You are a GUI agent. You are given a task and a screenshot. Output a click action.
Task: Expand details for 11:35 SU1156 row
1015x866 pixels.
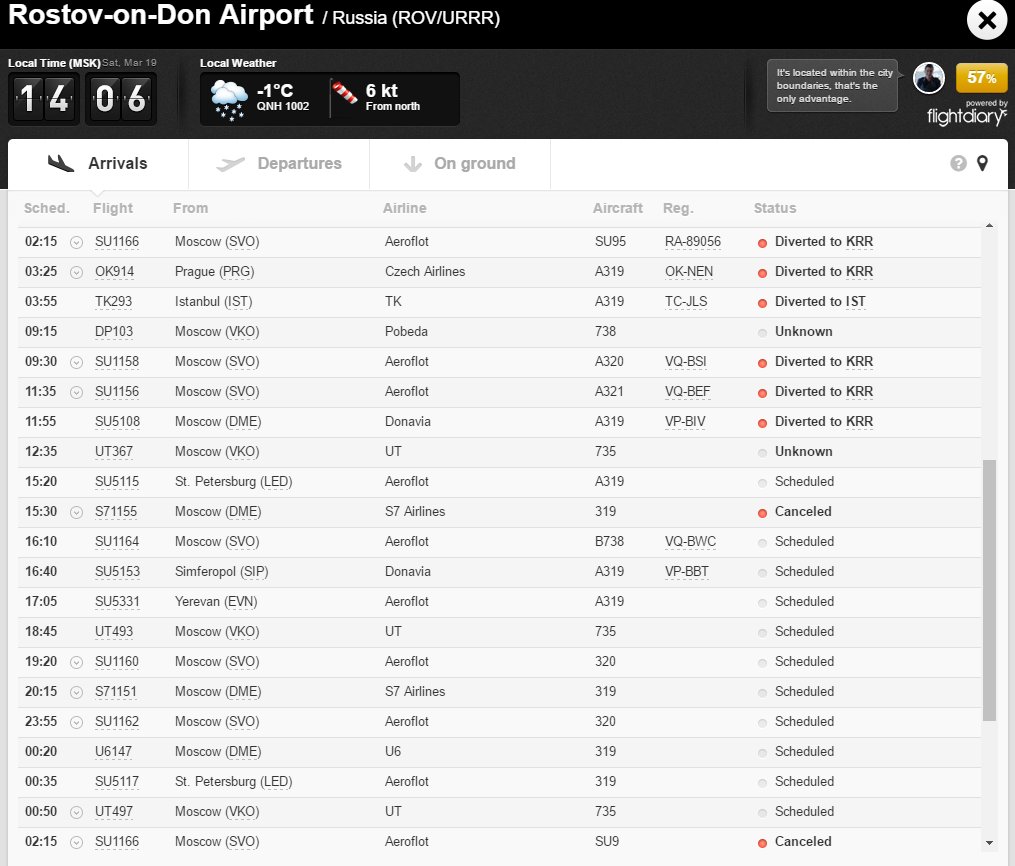[76, 392]
